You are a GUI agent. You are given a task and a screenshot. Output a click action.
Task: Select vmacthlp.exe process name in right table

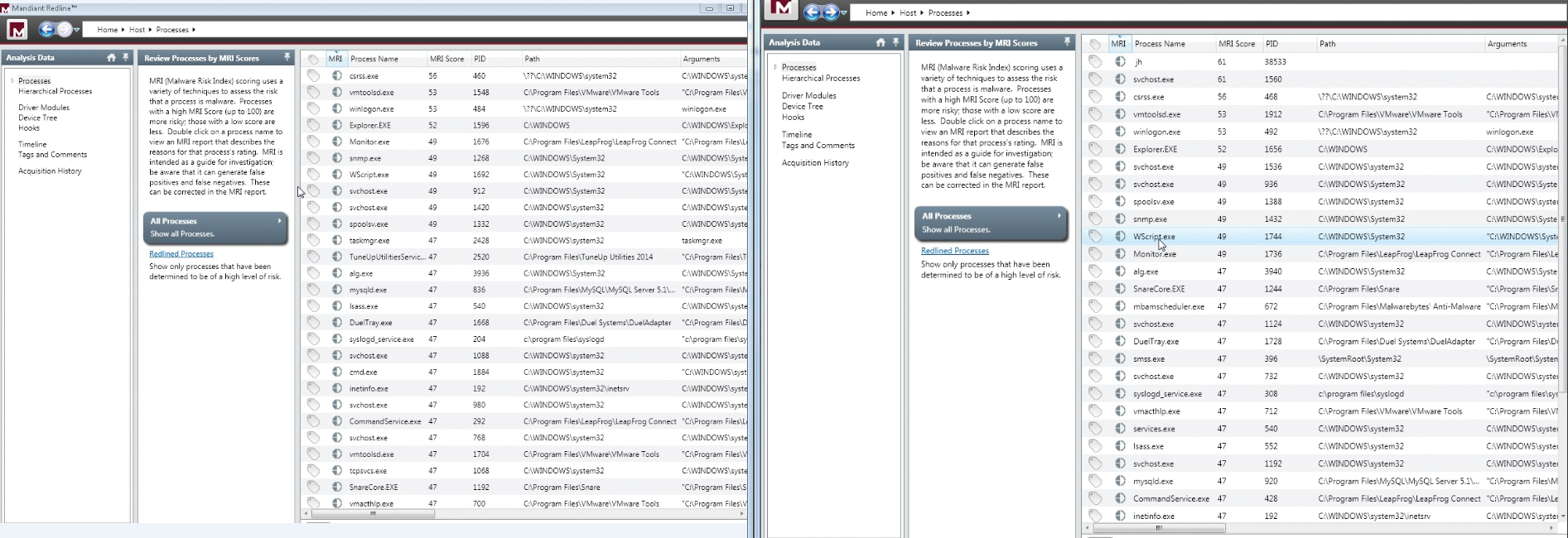(x=1156, y=411)
